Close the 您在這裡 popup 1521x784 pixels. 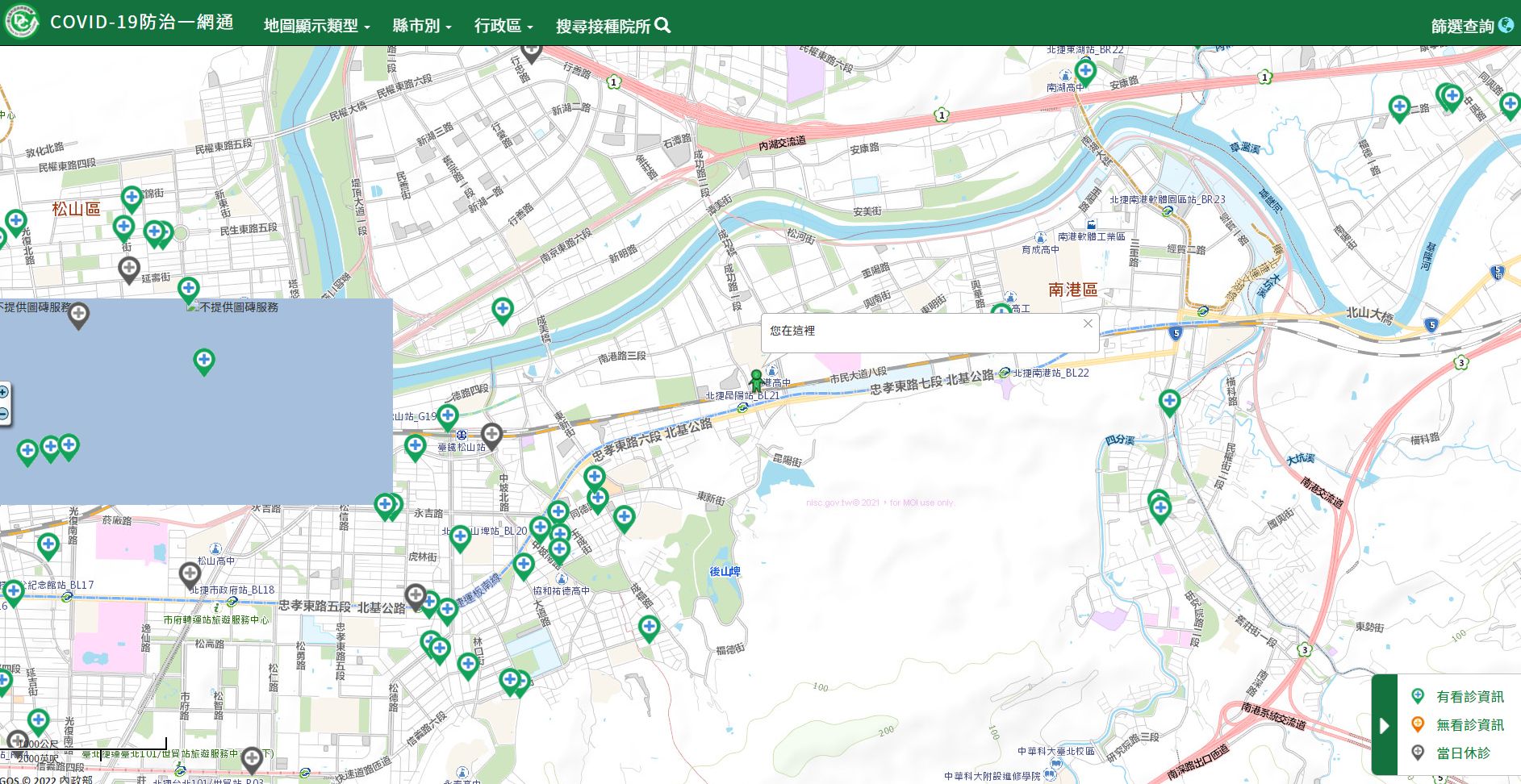(x=1088, y=323)
